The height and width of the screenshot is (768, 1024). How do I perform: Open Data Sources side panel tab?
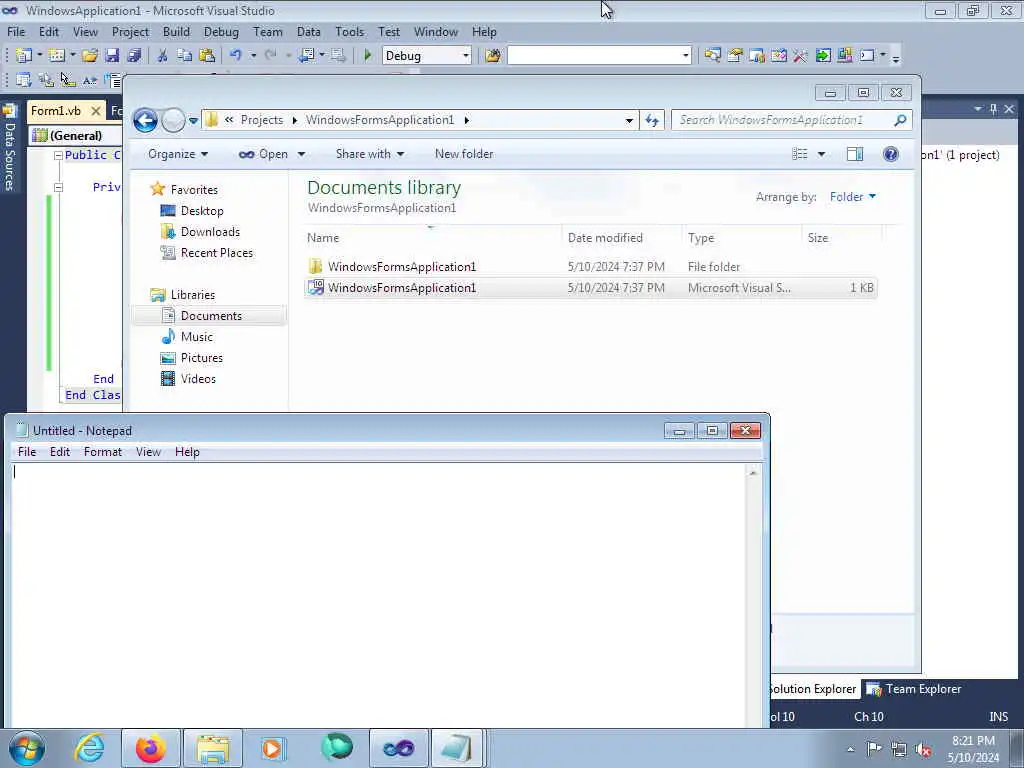9,150
